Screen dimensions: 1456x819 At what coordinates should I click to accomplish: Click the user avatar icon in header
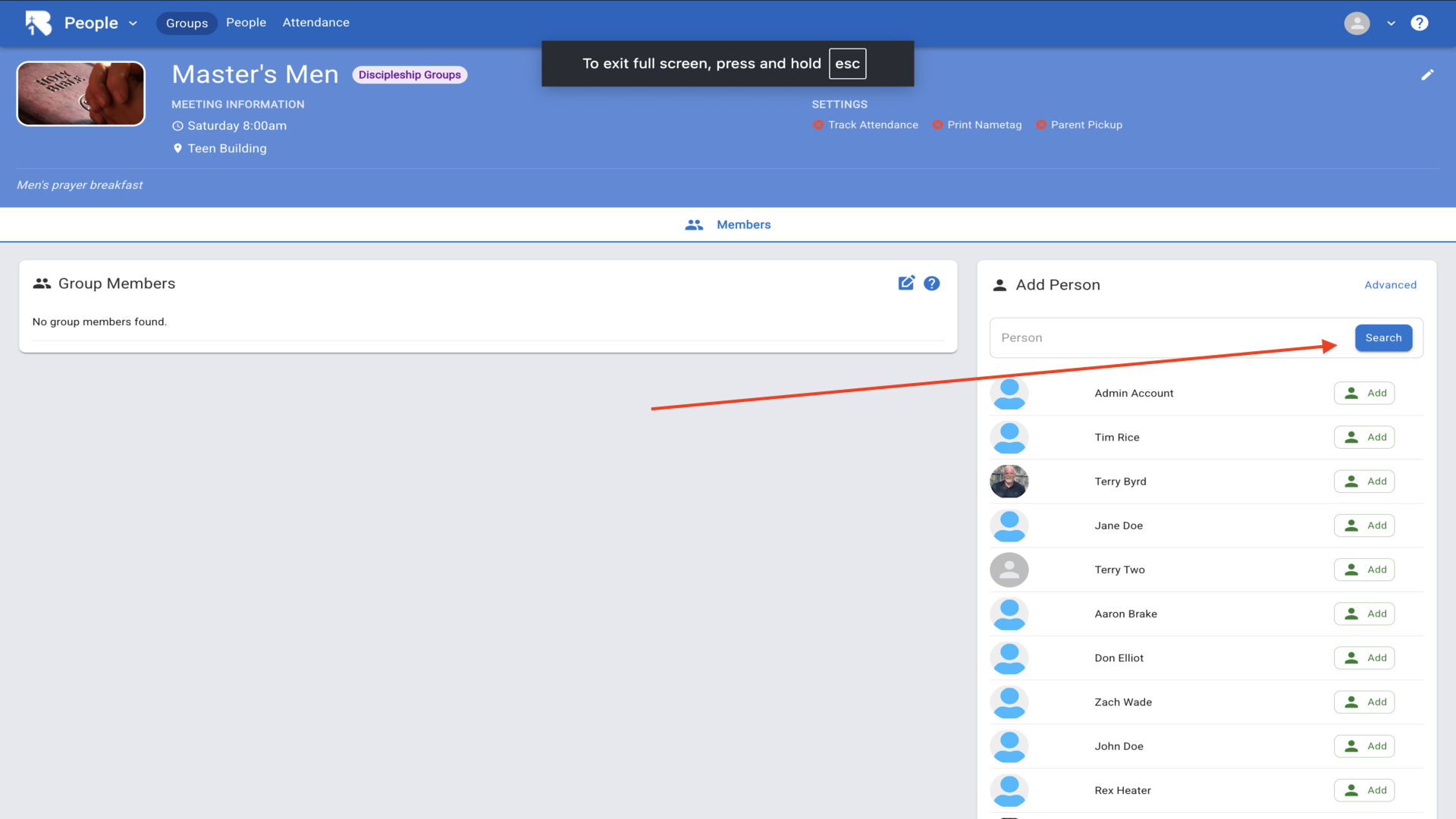point(1357,23)
